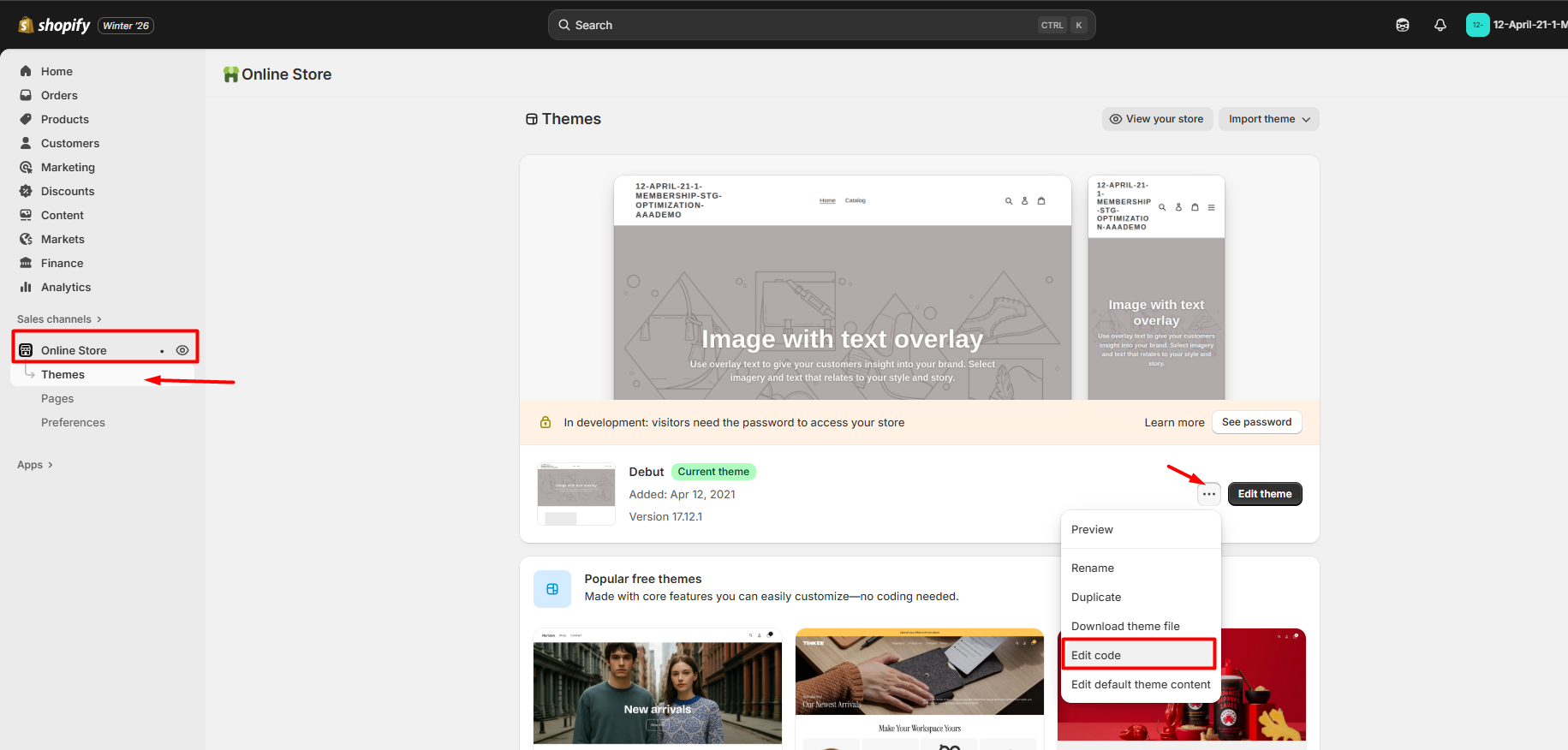Choose Duplicate in the theme menu
1568x750 pixels.
1096,597
